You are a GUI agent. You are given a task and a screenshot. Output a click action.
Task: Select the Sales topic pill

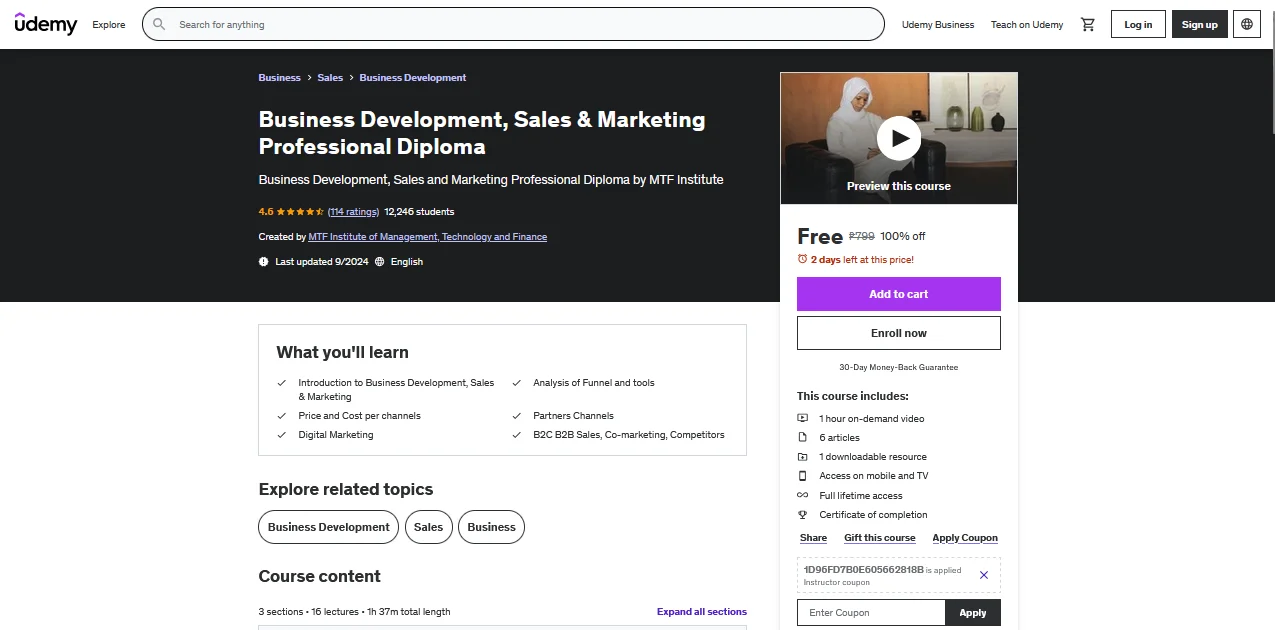pyautogui.click(x=428, y=527)
